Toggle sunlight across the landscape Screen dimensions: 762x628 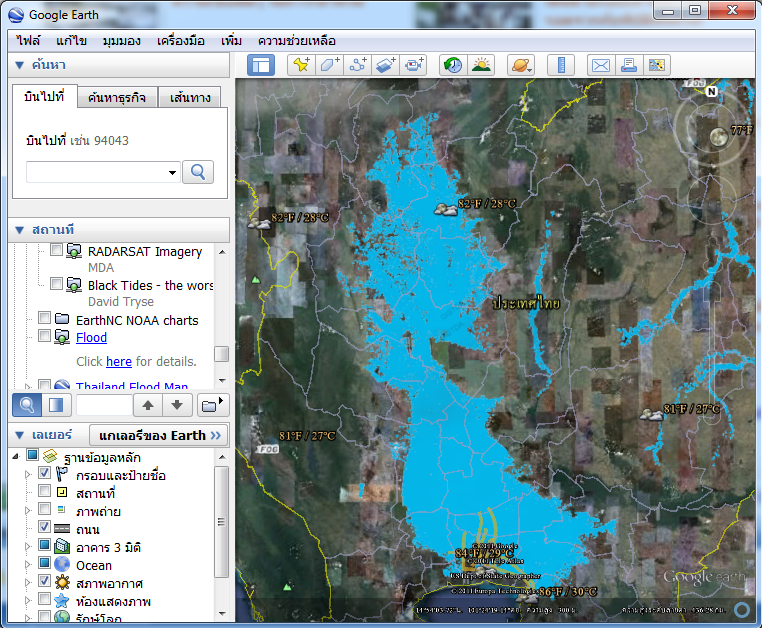482,65
